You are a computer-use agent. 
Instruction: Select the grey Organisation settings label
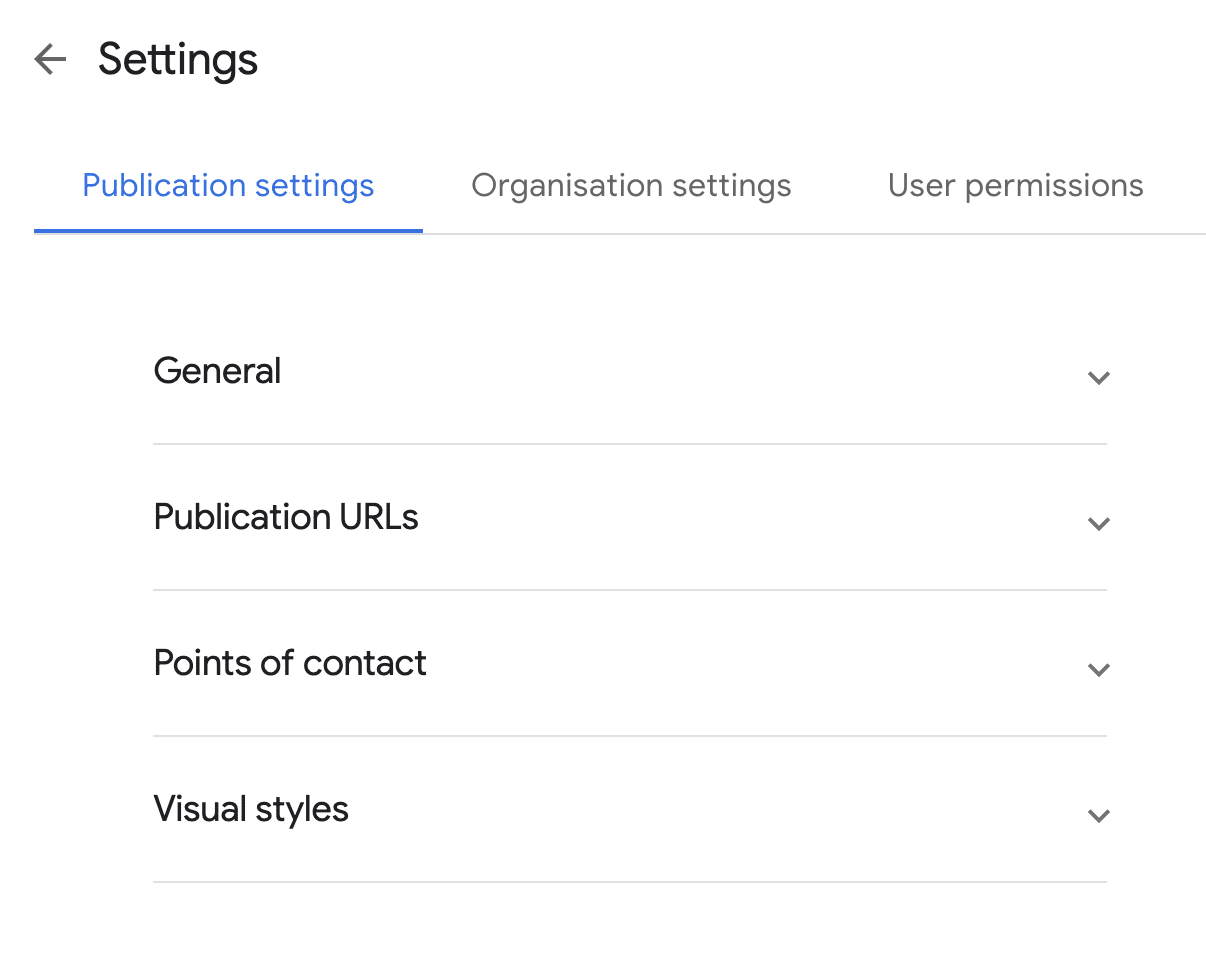pyautogui.click(x=631, y=186)
